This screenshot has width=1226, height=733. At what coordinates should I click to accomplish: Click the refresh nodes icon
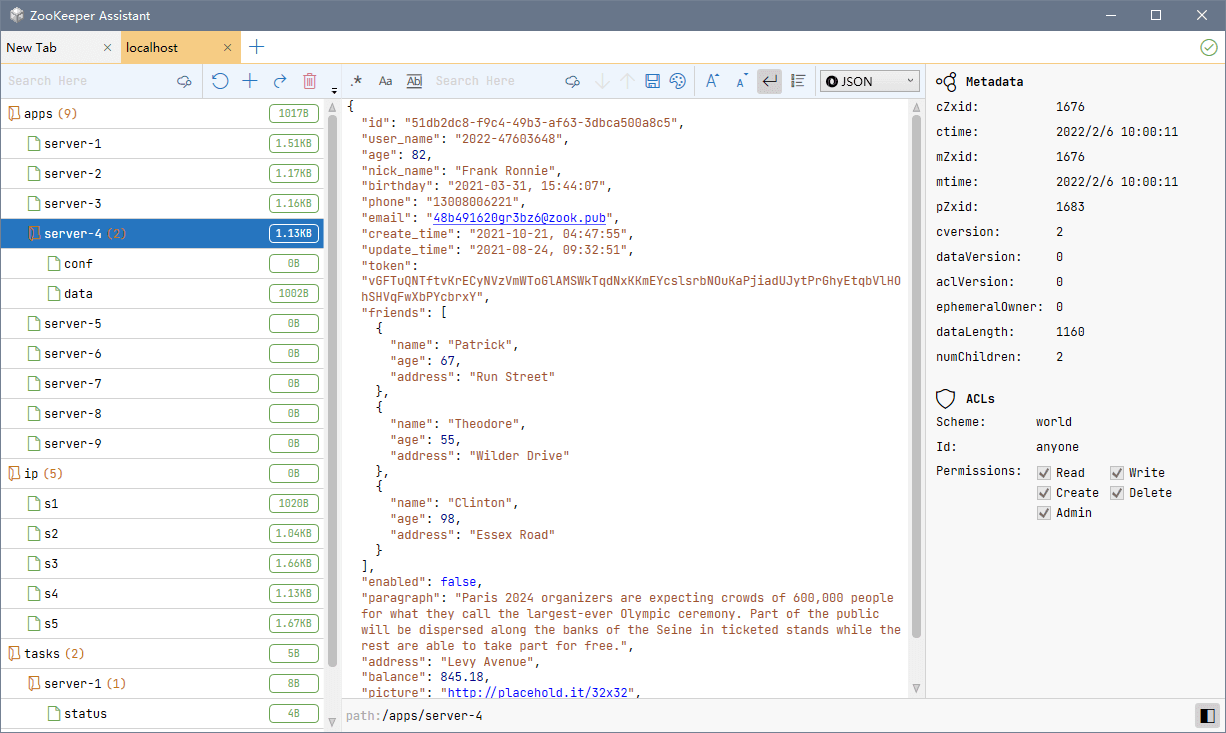[x=220, y=81]
